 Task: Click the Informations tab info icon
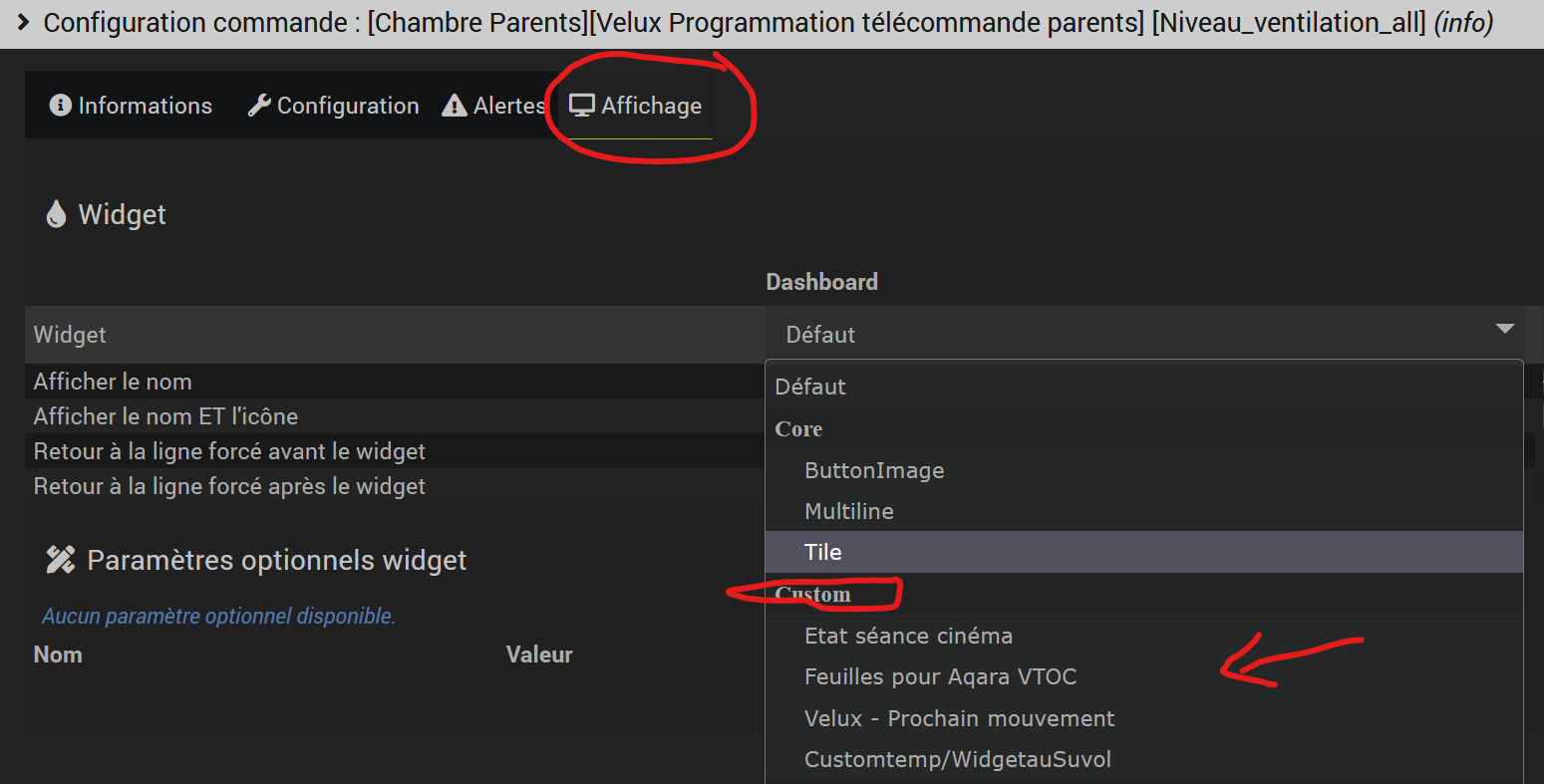[60, 106]
